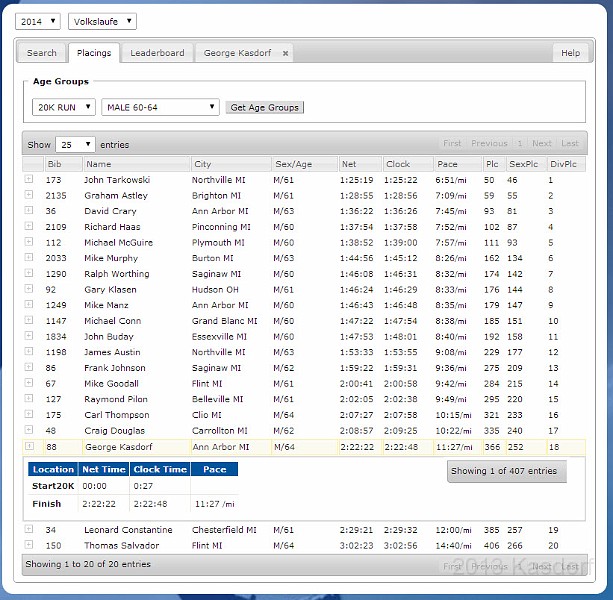Open the MALE 60-64 age group dropdown
Viewport: 613px width, 600px height.
(x=159, y=107)
